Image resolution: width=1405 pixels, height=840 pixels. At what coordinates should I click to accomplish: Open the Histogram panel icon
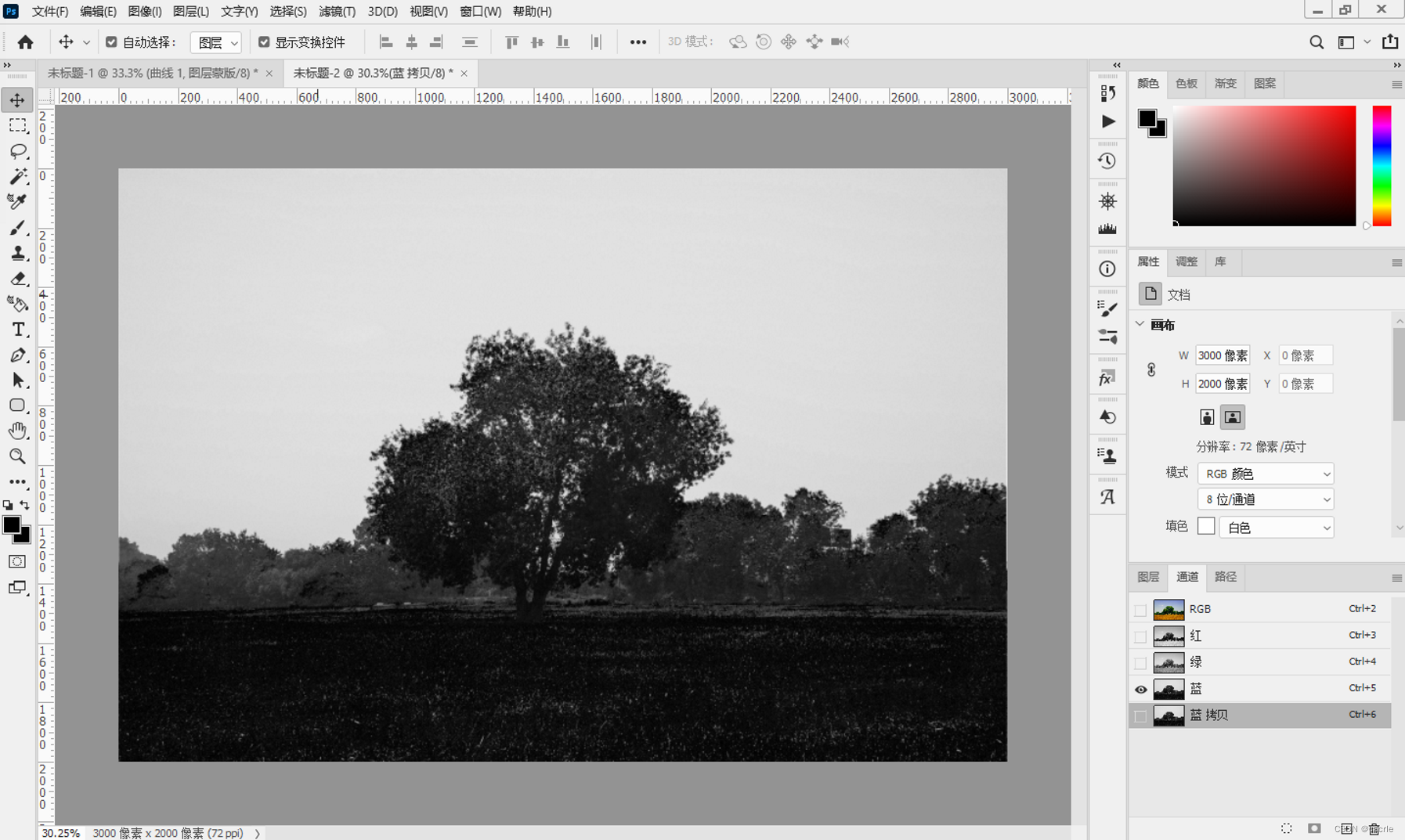[x=1107, y=229]
